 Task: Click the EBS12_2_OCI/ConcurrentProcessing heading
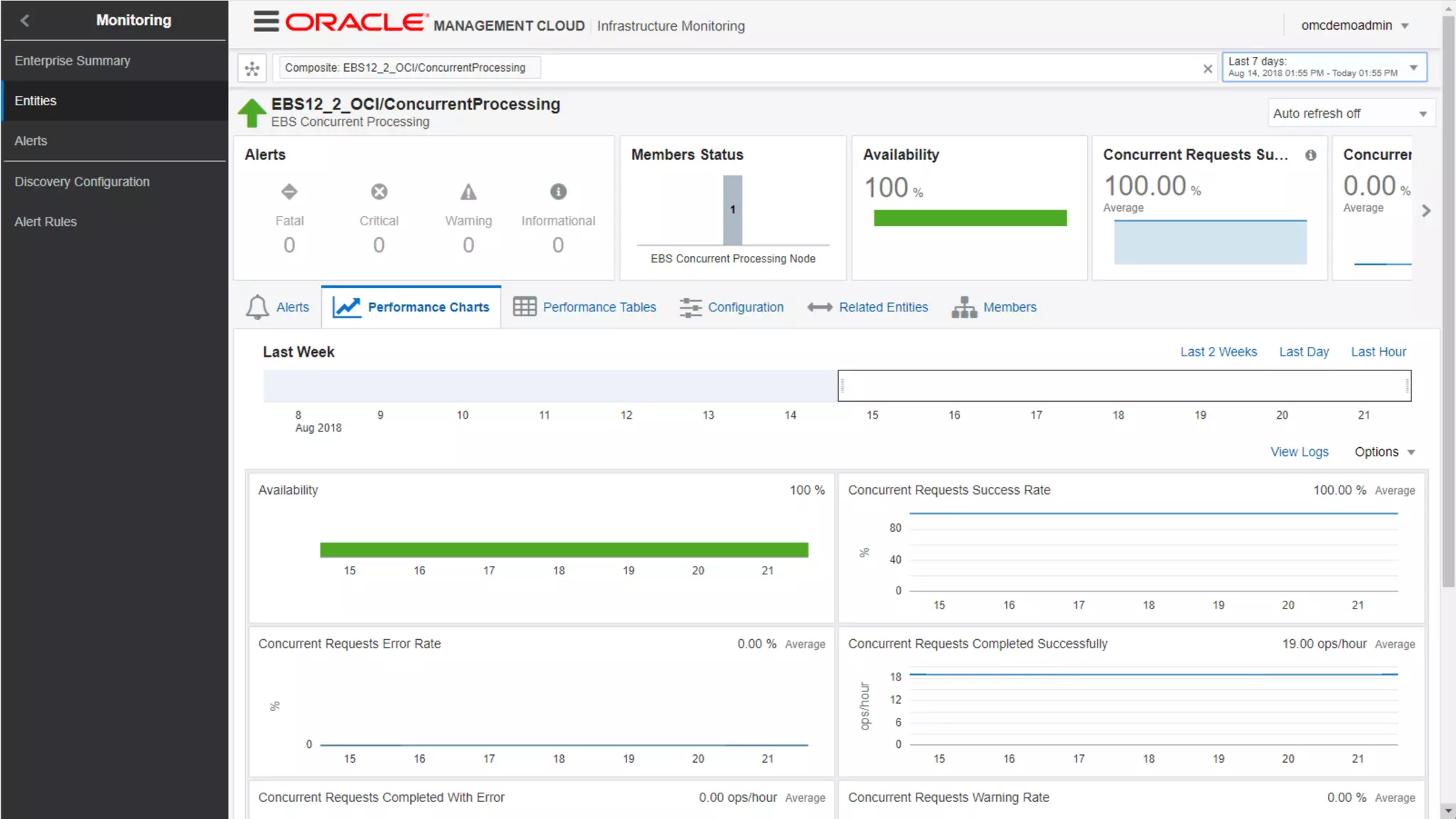tap(416, 105)
